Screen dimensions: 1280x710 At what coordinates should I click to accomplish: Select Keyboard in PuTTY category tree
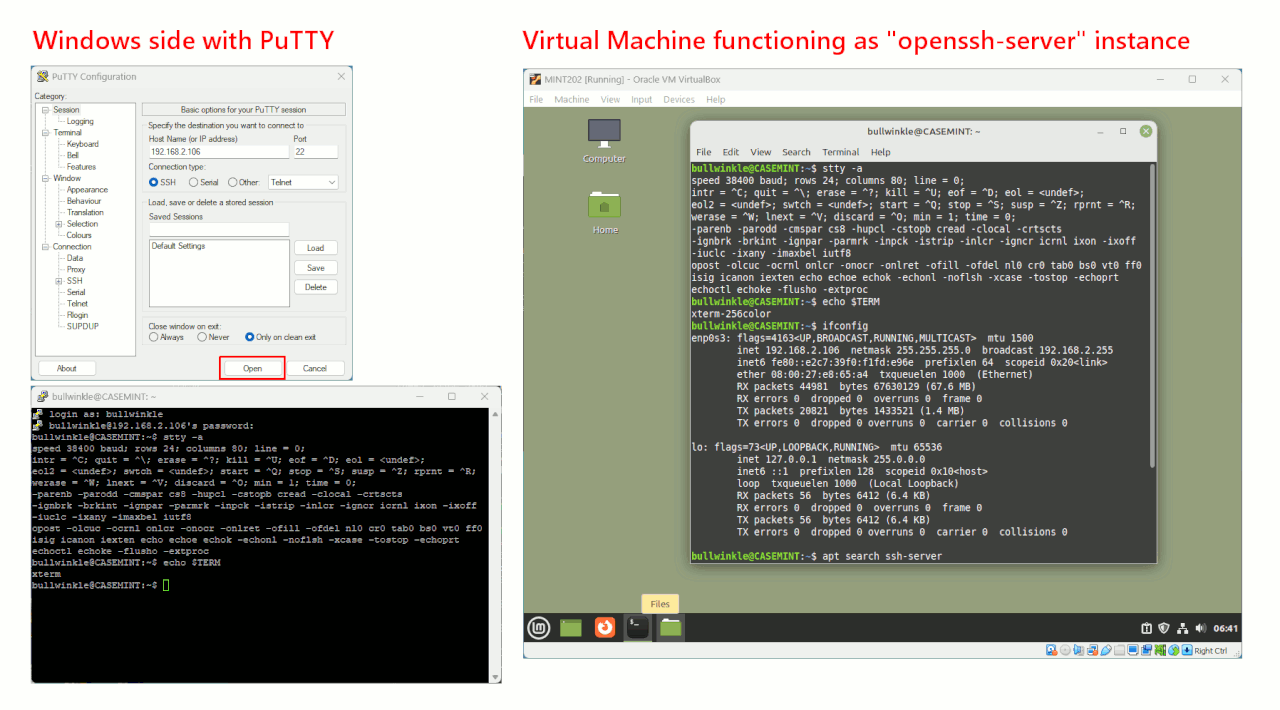(x=83, y=144)
